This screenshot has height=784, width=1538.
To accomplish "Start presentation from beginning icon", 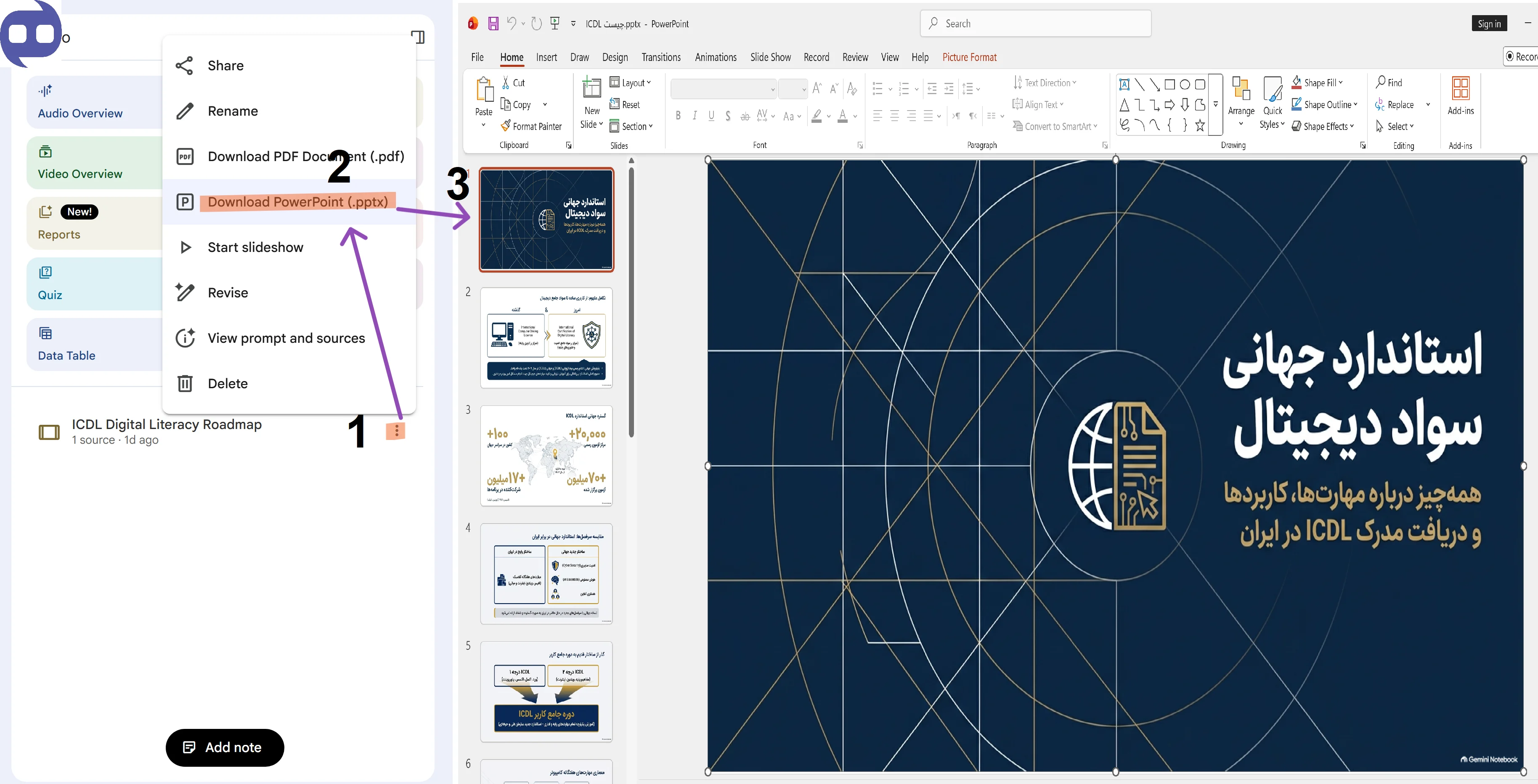I will click(x=555, y=24).
